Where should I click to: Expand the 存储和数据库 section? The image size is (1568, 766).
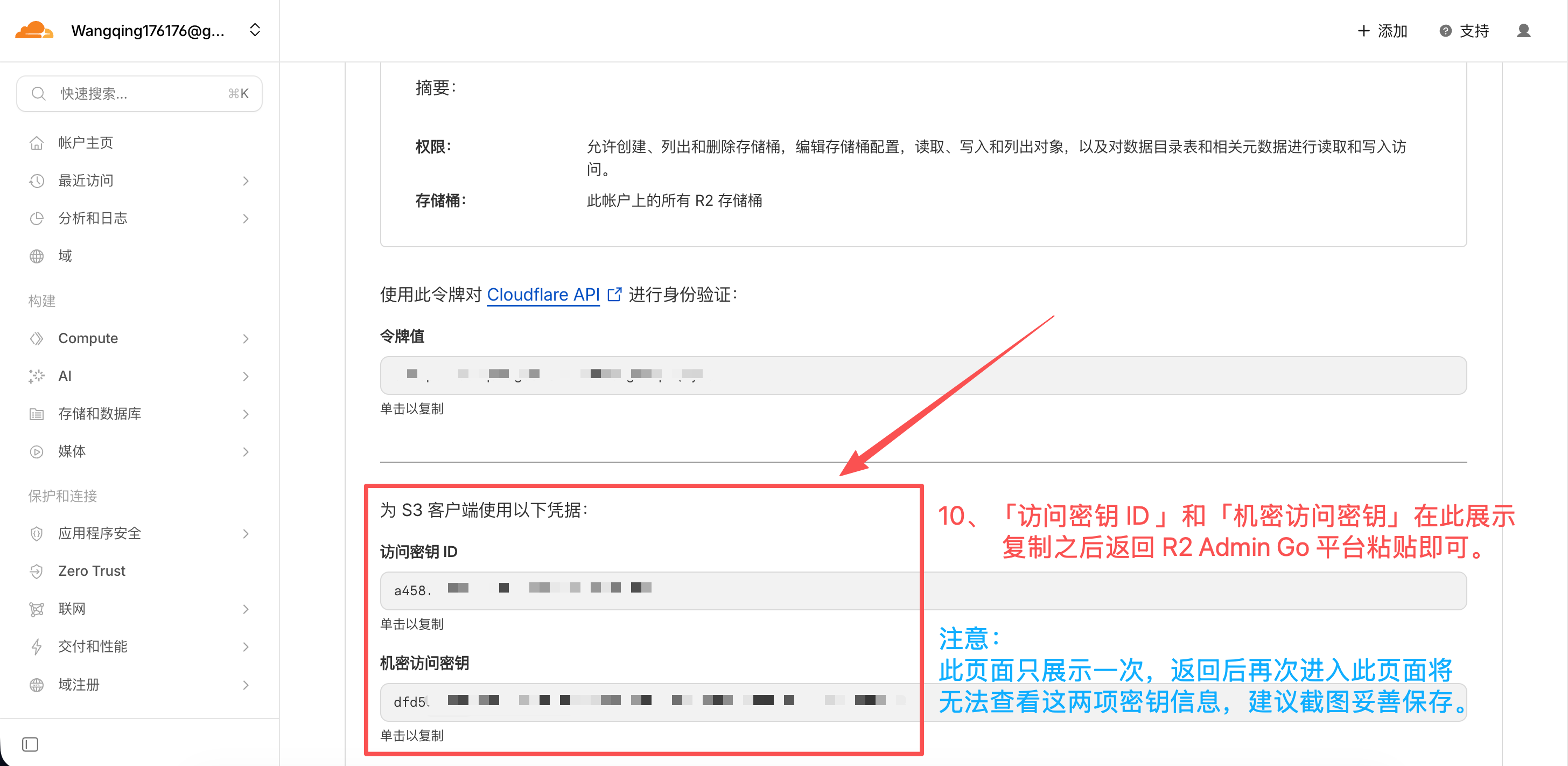point(99,414)
